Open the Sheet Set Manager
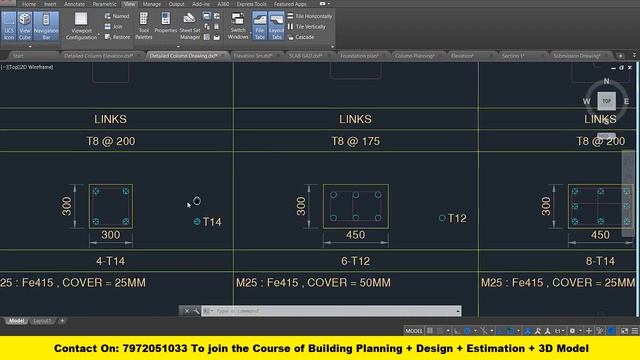This screenshot has height=360, width=640. [189, 26]
